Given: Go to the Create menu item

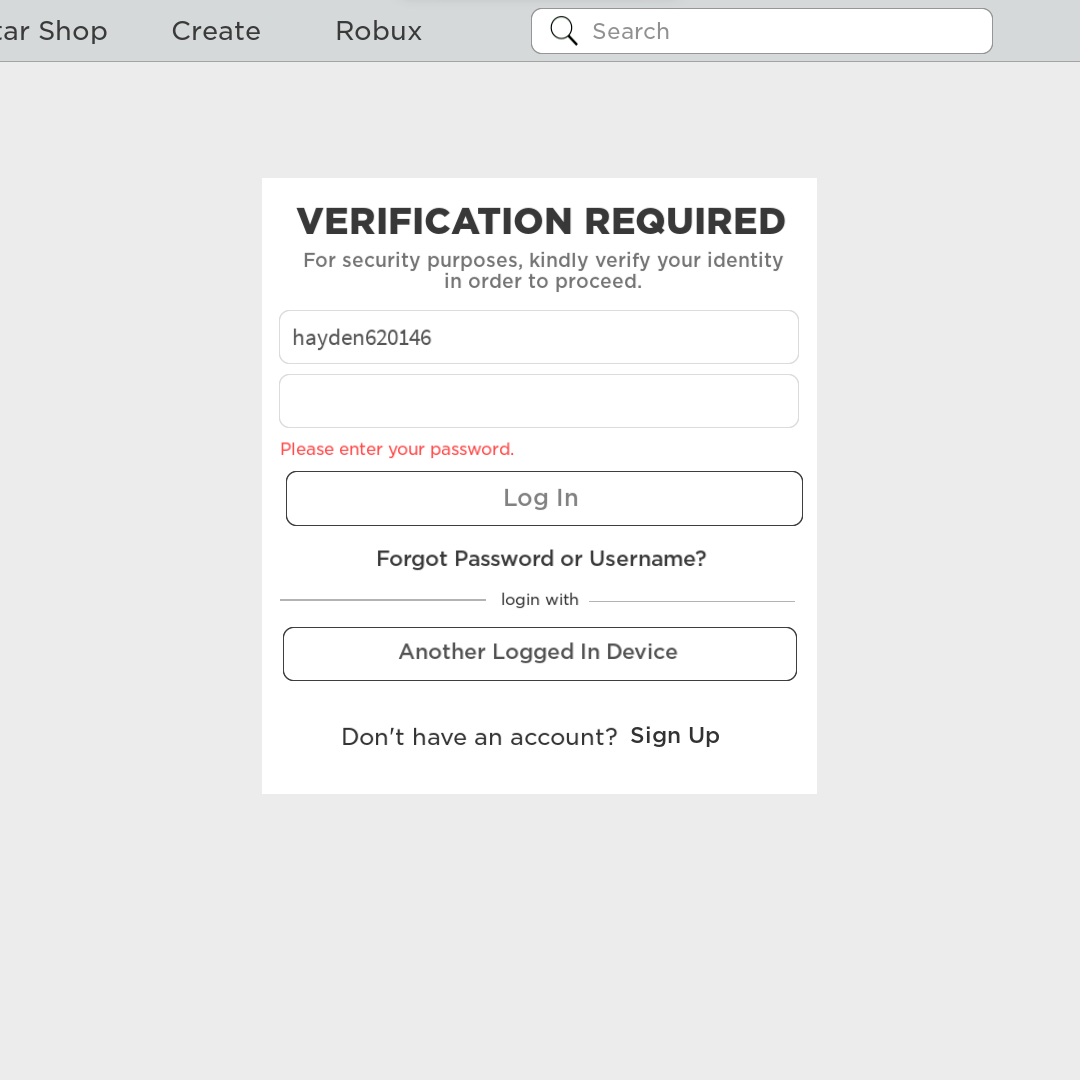Looking at the screenshot, I should pyautogui.click(x=216, y=31).
